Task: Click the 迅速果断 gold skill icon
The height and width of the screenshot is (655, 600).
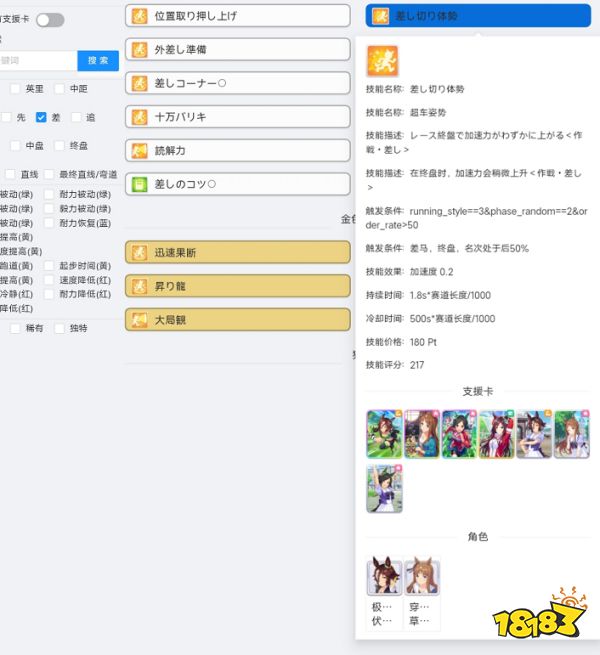Action: [140, 253]
